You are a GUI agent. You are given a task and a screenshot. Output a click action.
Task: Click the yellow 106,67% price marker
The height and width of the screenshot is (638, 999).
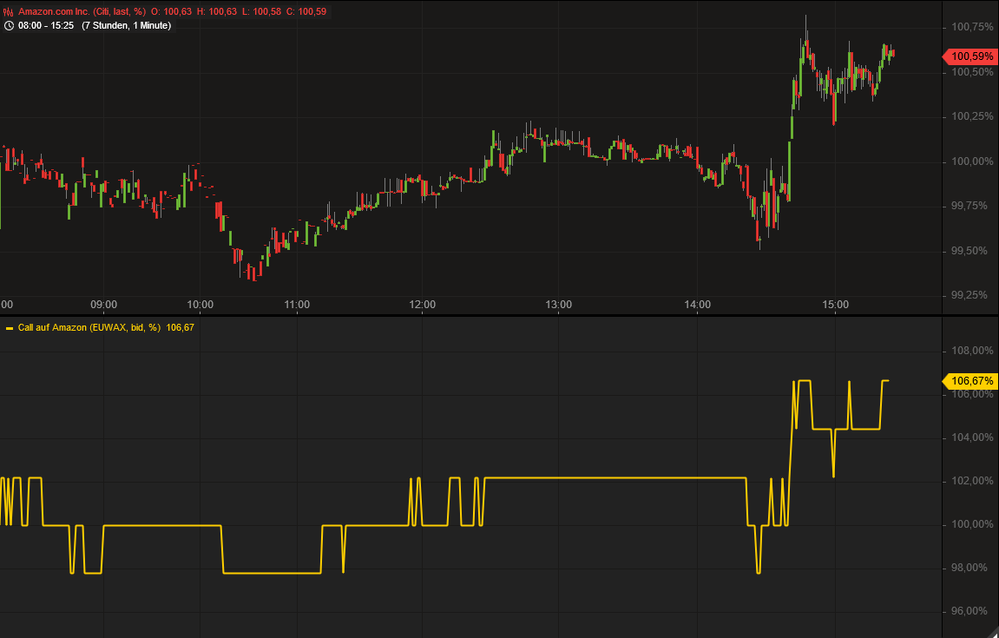pyautogui.click(x=972, y=381)
